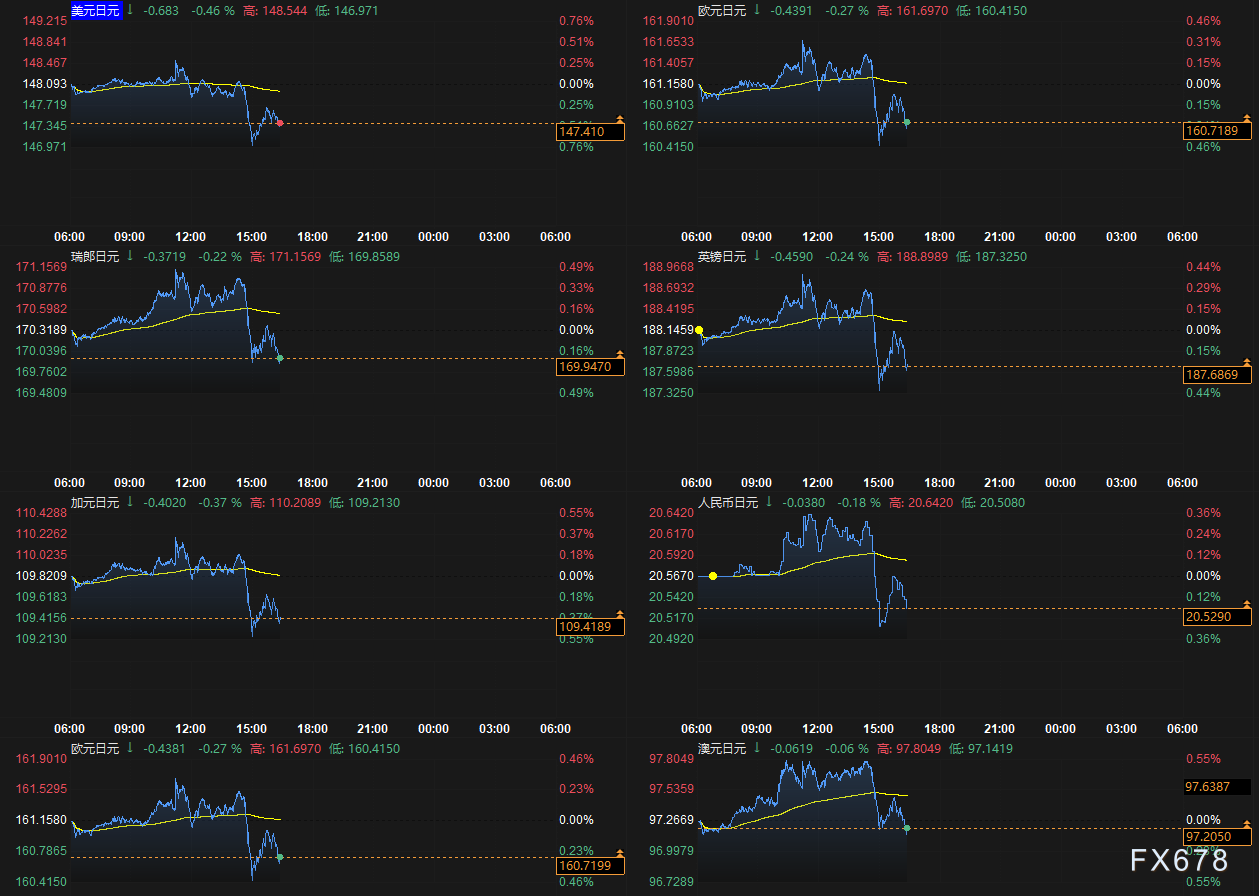This screenshot has height=896, width=1259.
Task: Click the 97.6387 price box
Action: tap(1216, 787)
